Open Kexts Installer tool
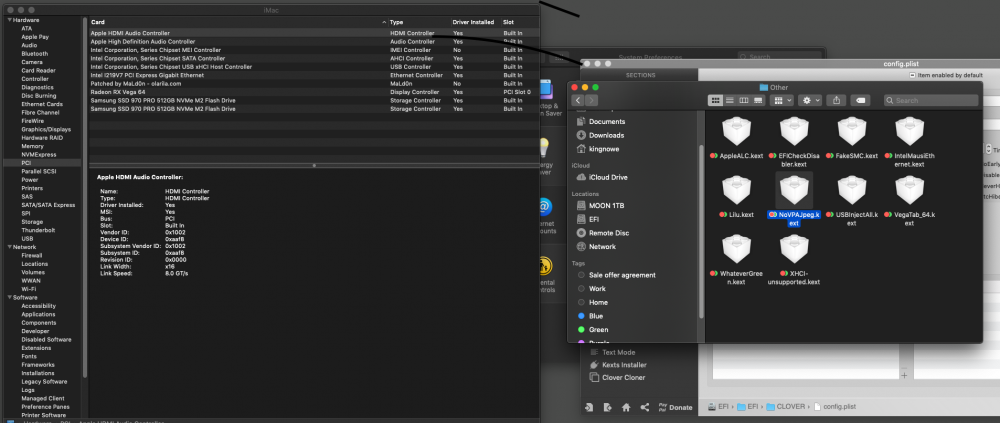Viewport: 1000px width, 423px height. [x=617, y=365]
